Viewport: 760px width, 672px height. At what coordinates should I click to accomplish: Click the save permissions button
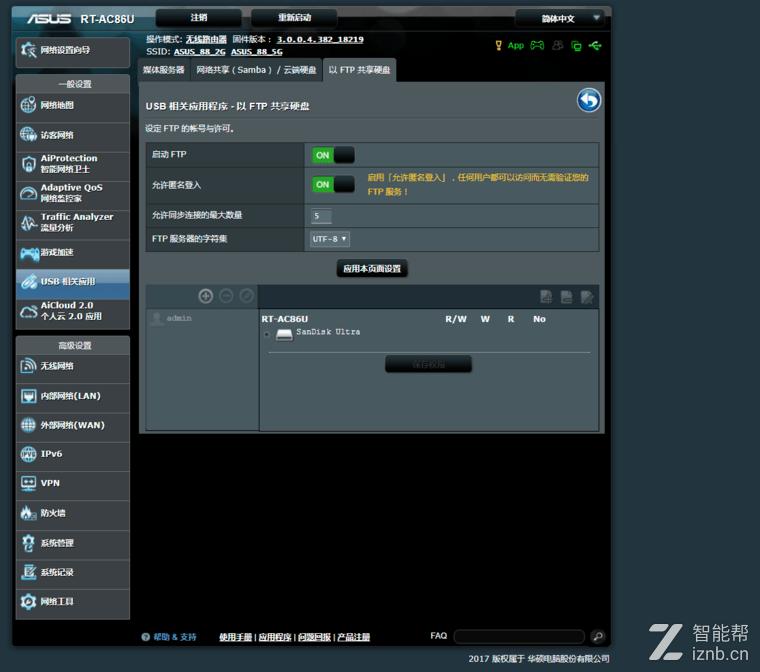(428, 364)
